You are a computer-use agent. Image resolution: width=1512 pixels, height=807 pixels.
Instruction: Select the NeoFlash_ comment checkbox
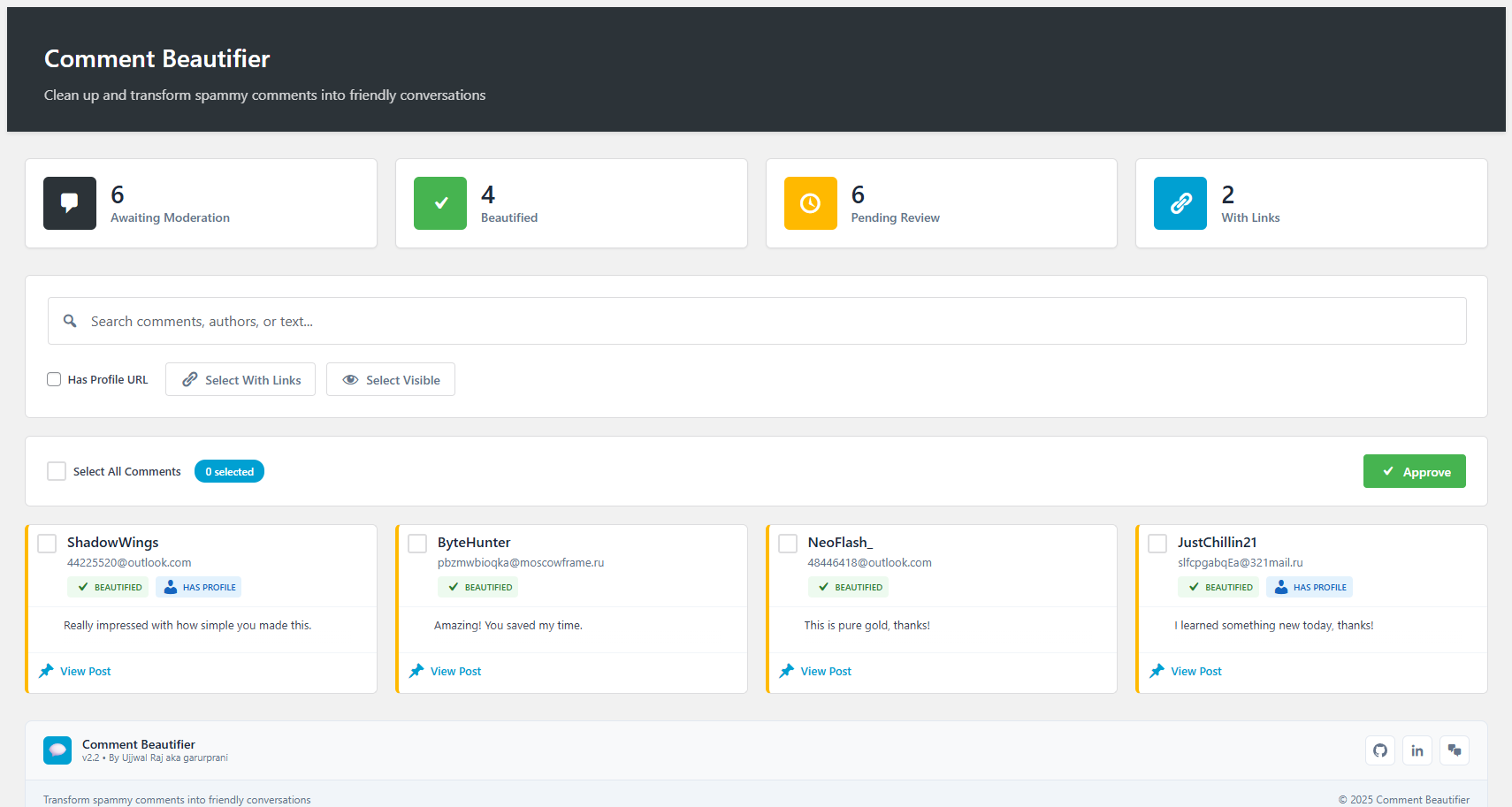[x=788, y=544]
